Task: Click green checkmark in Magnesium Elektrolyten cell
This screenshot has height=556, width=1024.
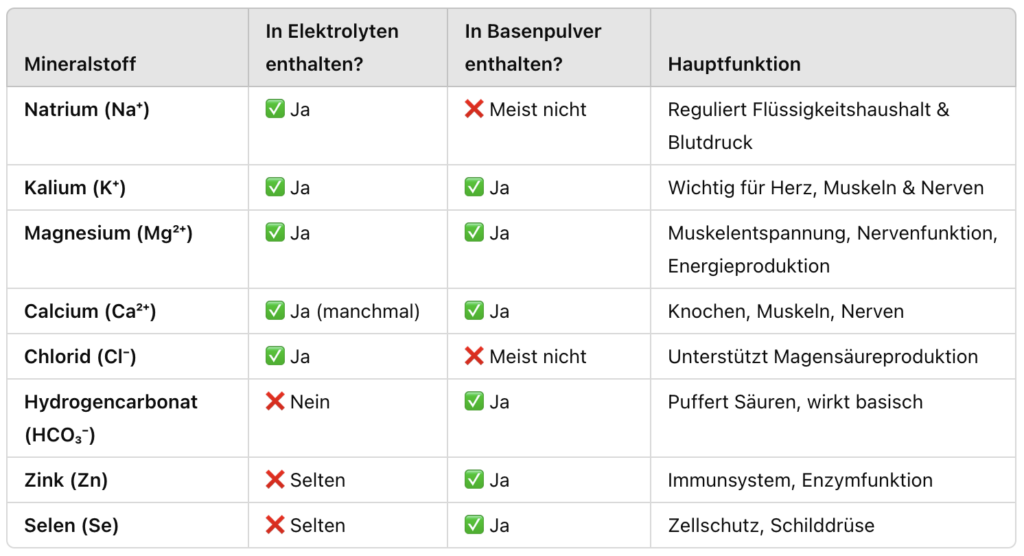Action: click(275, 232)
